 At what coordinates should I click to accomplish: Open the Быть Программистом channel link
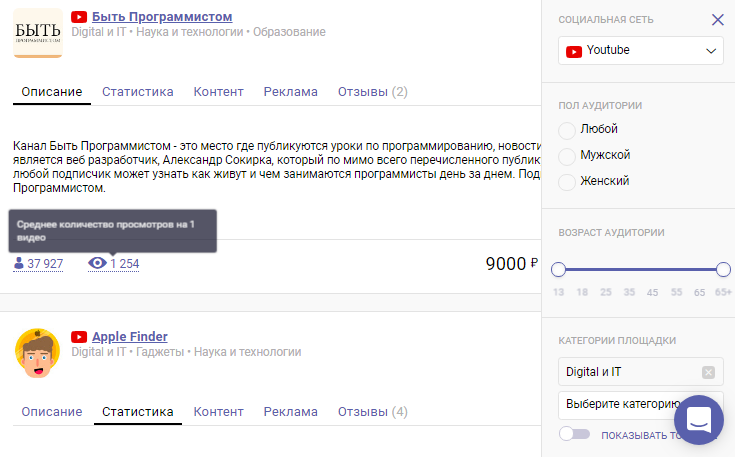point(162,17)
